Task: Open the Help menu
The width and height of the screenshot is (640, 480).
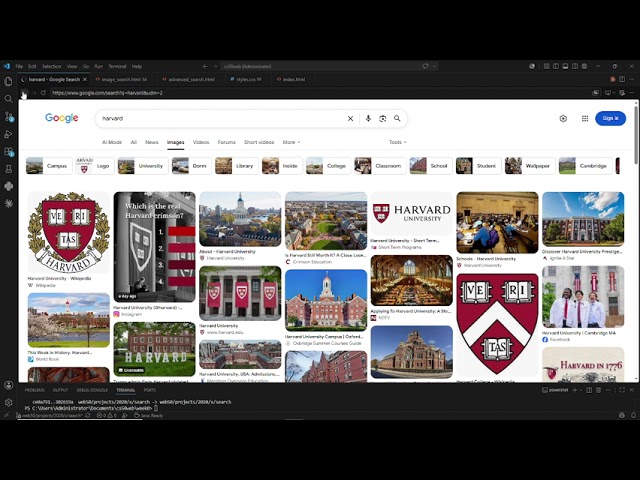Action: (x=137, y=66)
